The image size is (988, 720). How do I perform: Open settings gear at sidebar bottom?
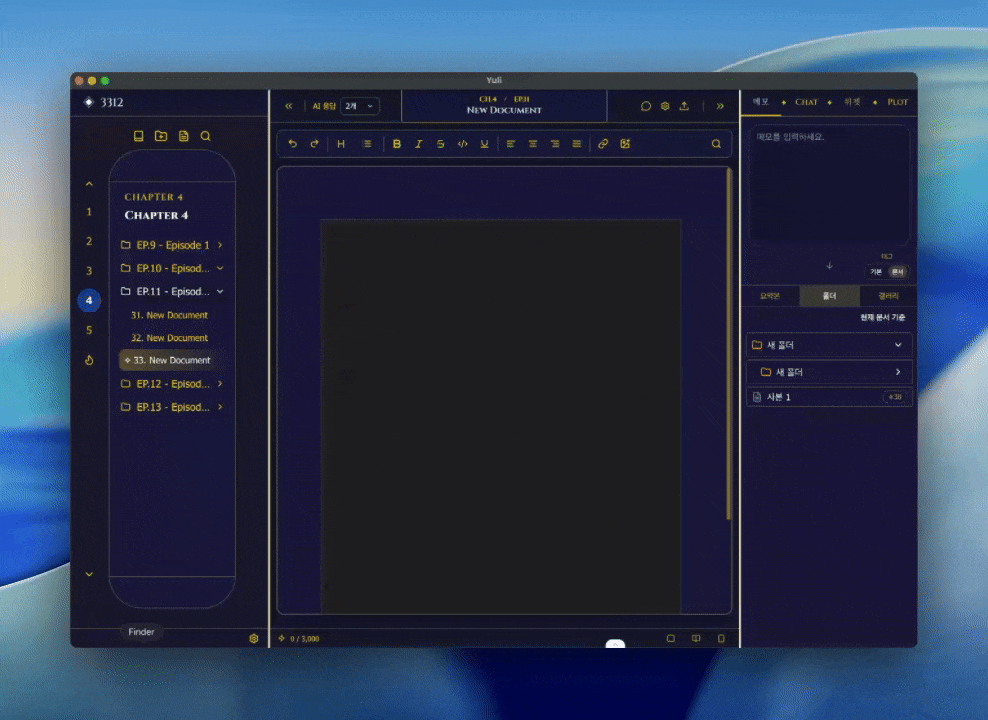tap(254, 638)
